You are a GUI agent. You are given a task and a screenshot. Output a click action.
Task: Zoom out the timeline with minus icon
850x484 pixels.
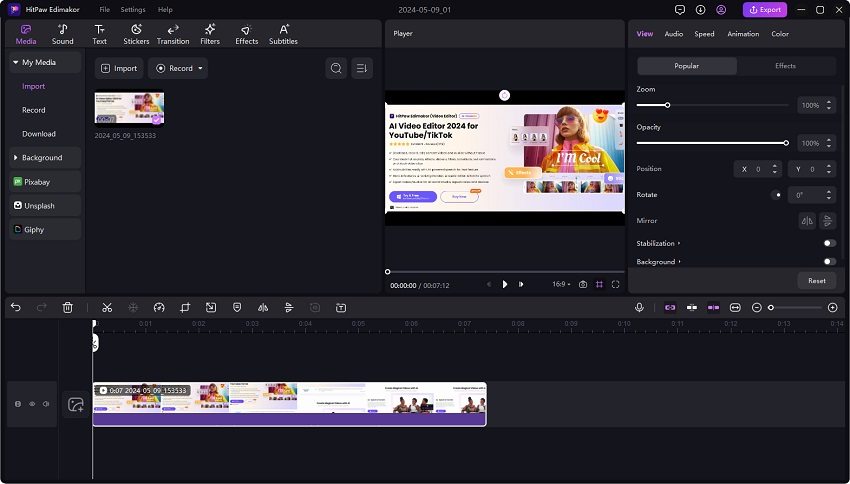pyautogui.click(x=757, y=308)
